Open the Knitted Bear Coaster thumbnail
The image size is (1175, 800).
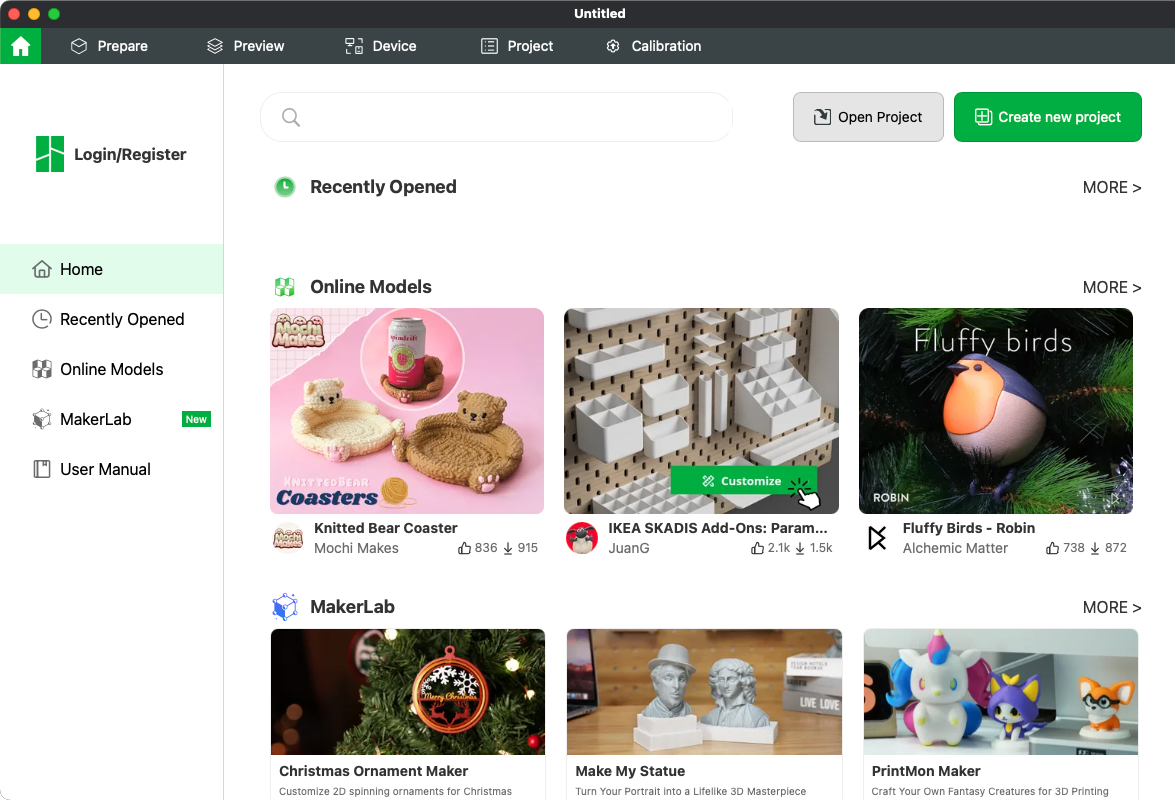407,410
